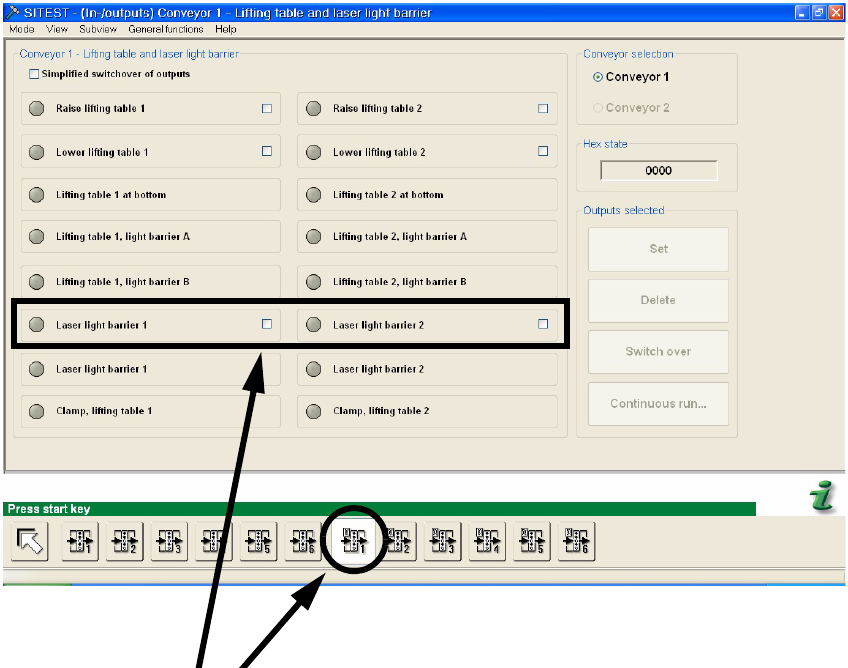The height and width of the screenshot is (668, 848).
Task: Check the Raise lifting table 1 output box
Action: point(267,108)
